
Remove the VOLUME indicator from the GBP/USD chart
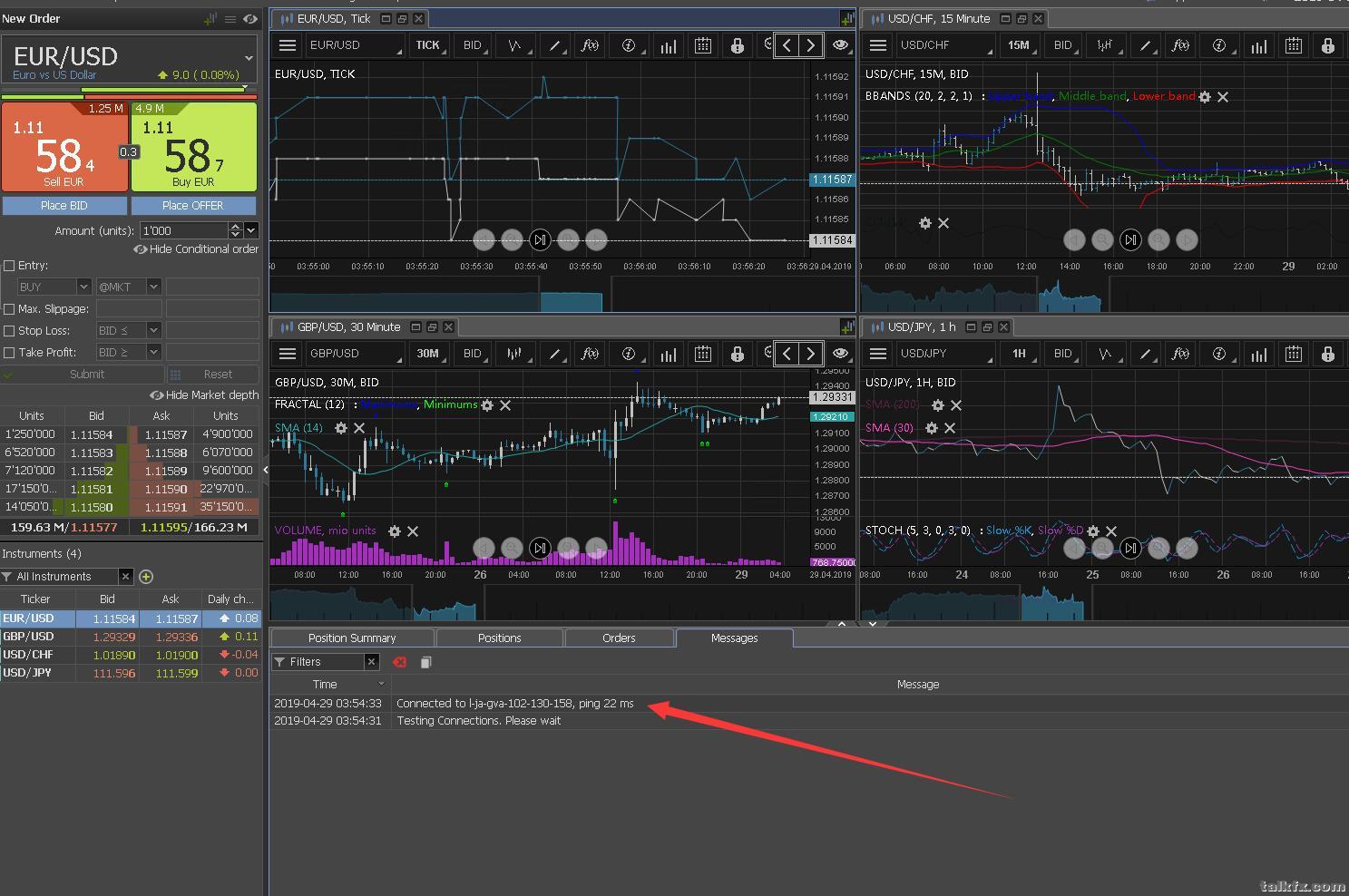(x=413, y=531)
